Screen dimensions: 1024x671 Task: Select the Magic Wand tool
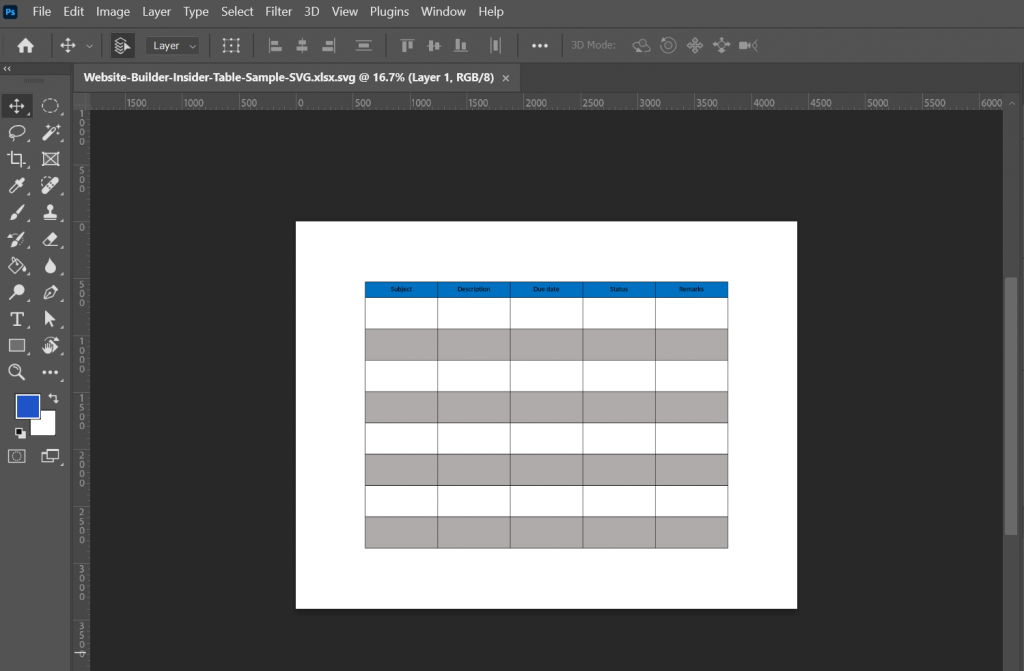point(51,132)
